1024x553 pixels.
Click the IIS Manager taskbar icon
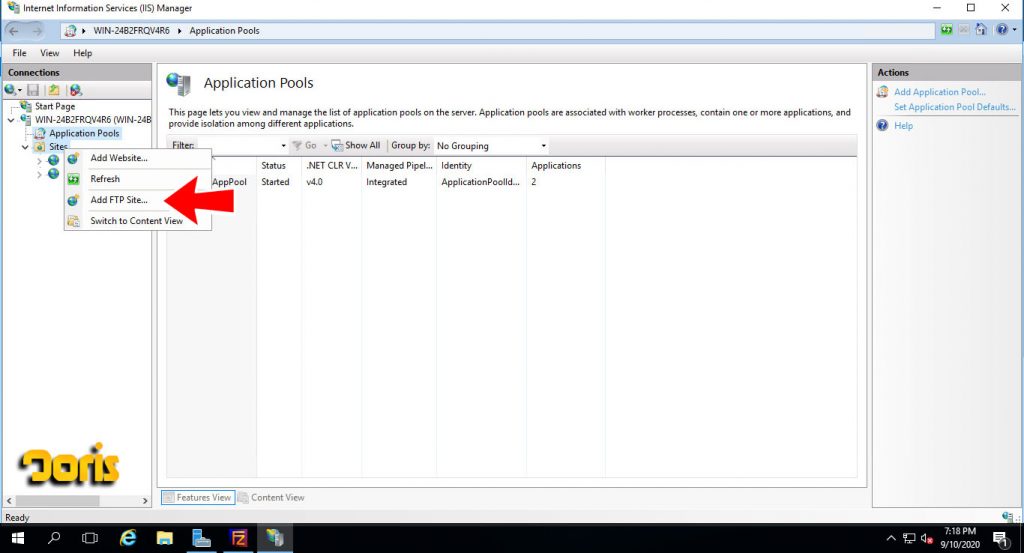pyautogui.click(x=275, y=538)
